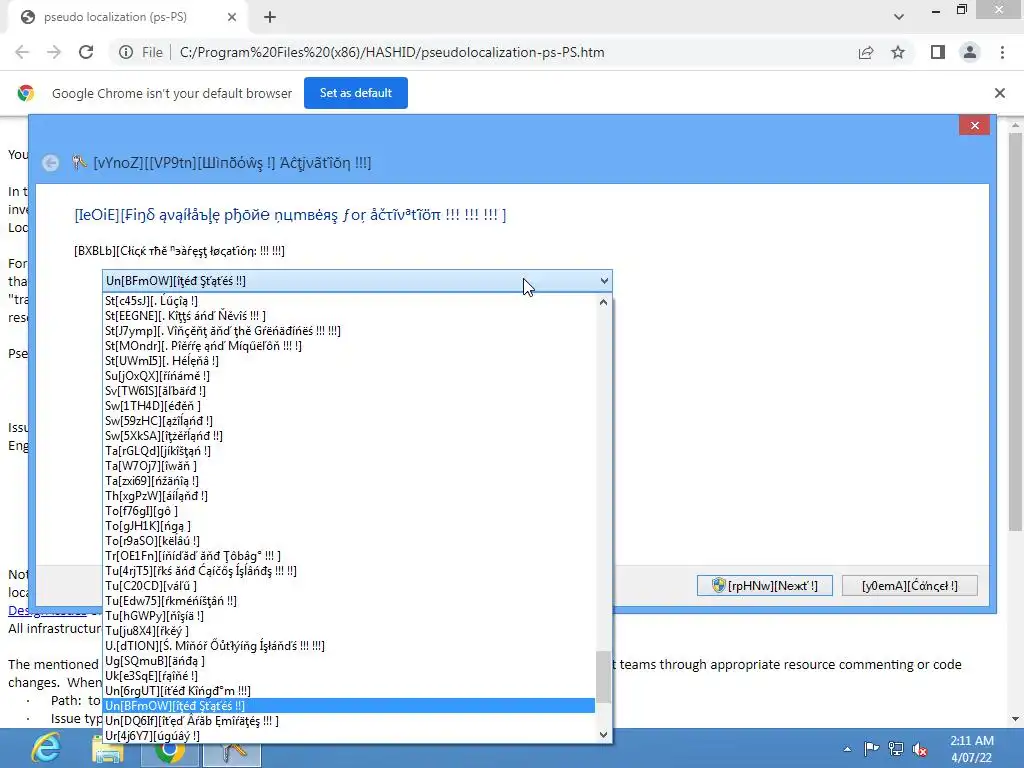Choose Sweden from the list

pos(349,406)
